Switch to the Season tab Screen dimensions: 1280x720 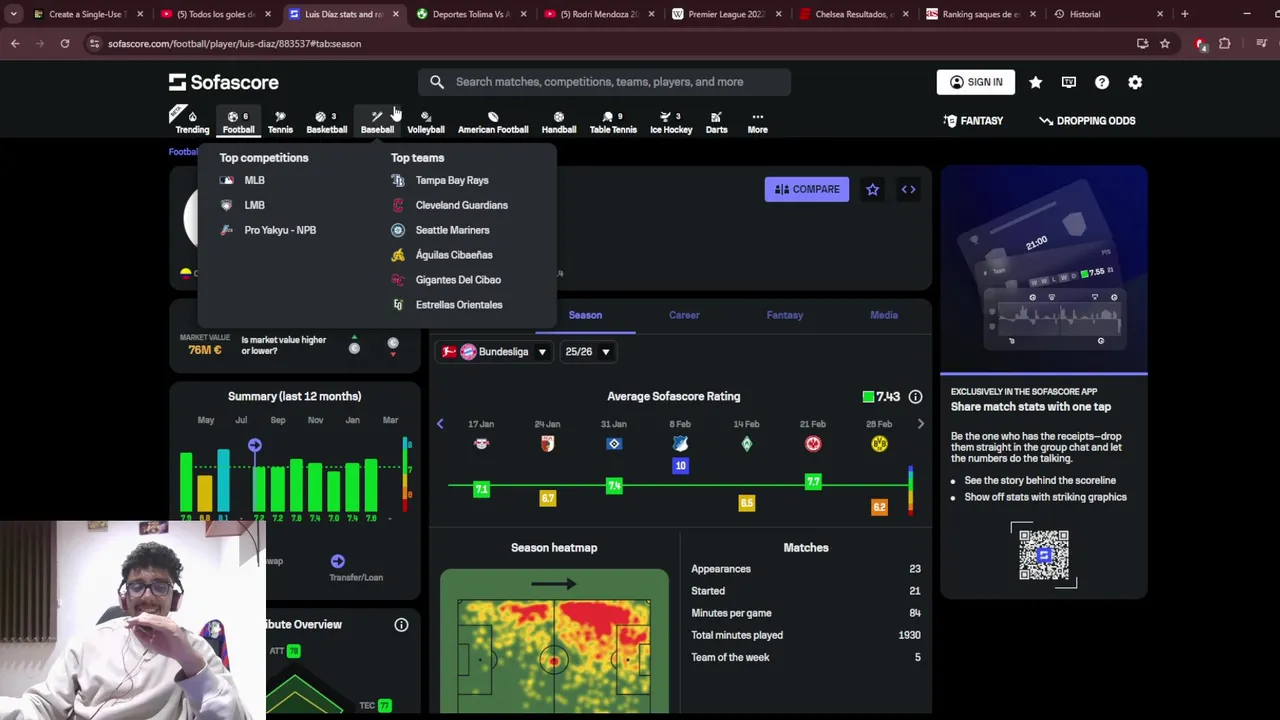585,315
